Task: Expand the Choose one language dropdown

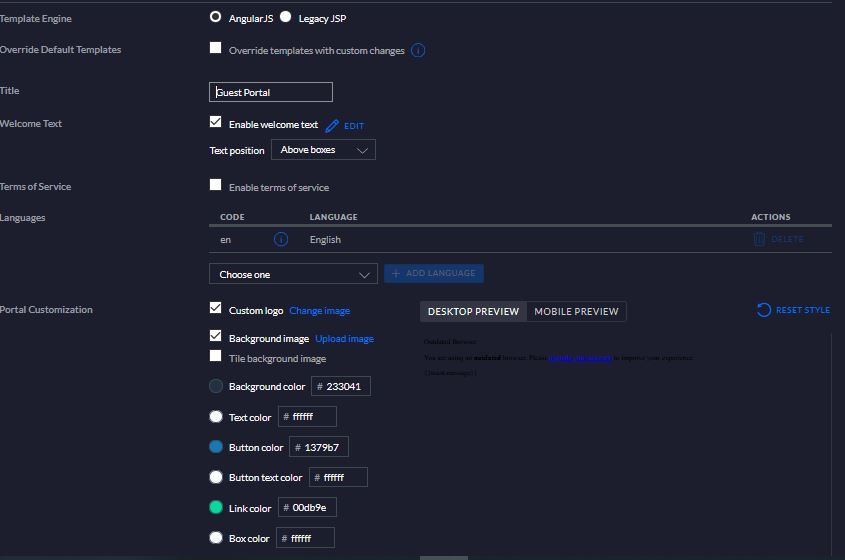Action: (x=293, y=274)
